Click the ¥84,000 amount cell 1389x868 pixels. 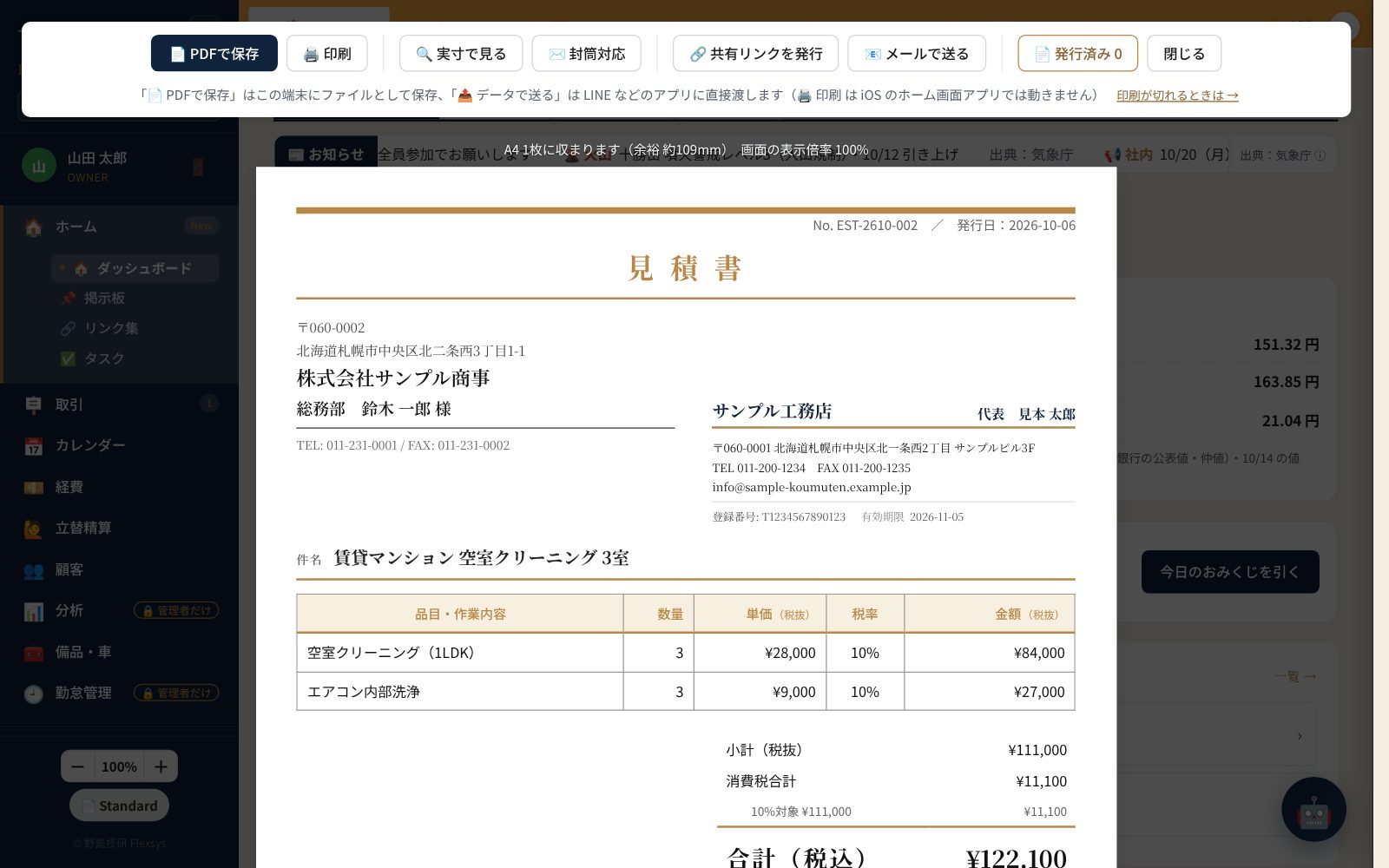click(990, 653)
